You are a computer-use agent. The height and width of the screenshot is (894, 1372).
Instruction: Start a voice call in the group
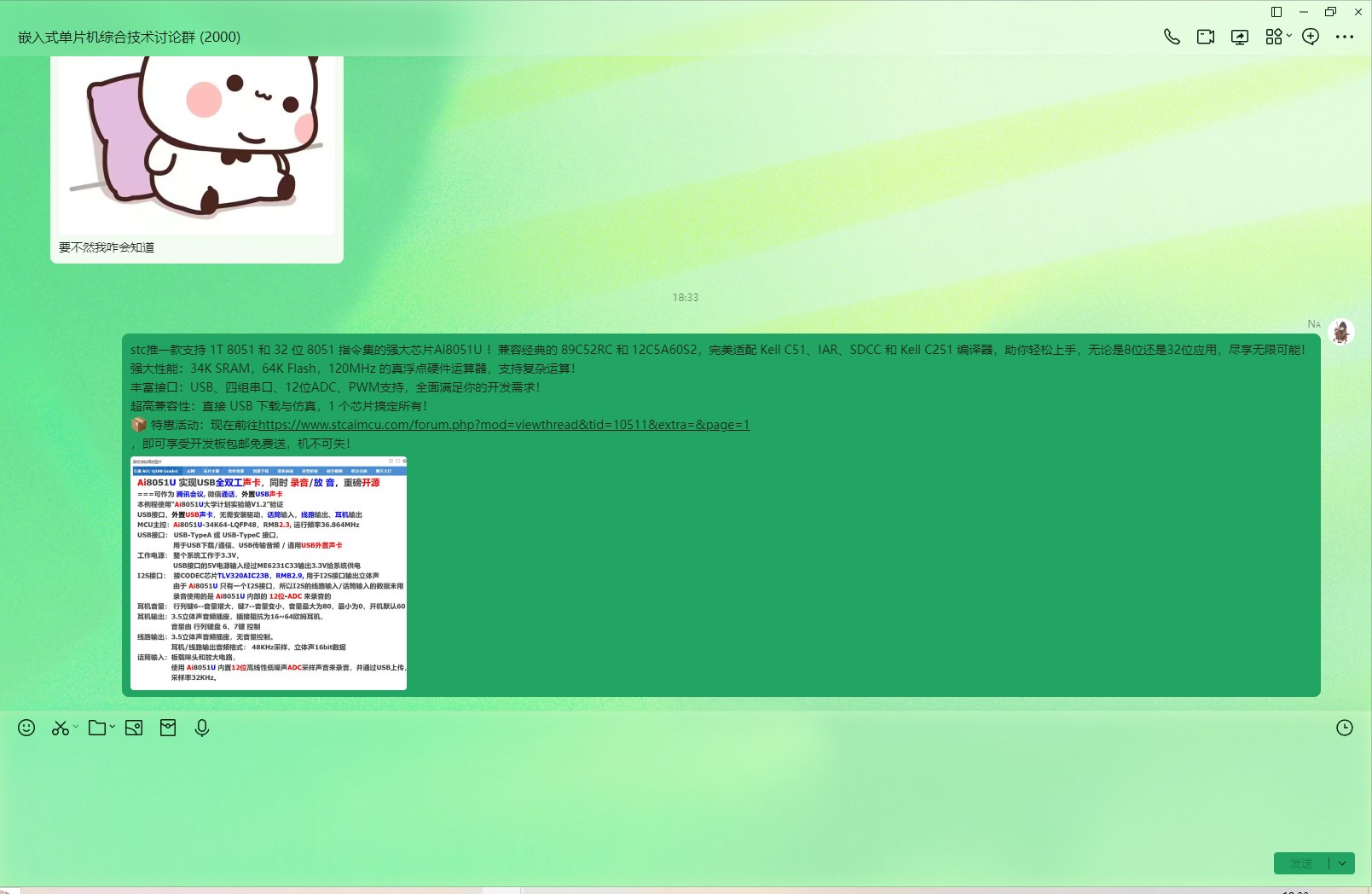point(1172,37)
